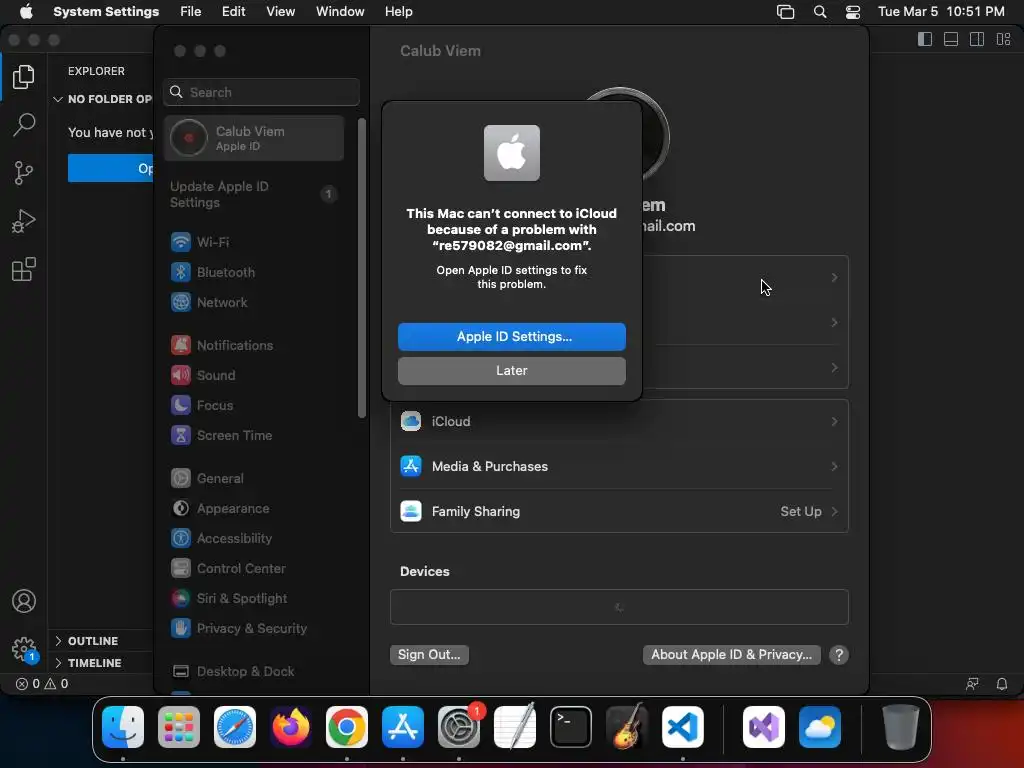Open VS Code Manage gear icon
Screen dimensions: 1024x768
(24, 649)
